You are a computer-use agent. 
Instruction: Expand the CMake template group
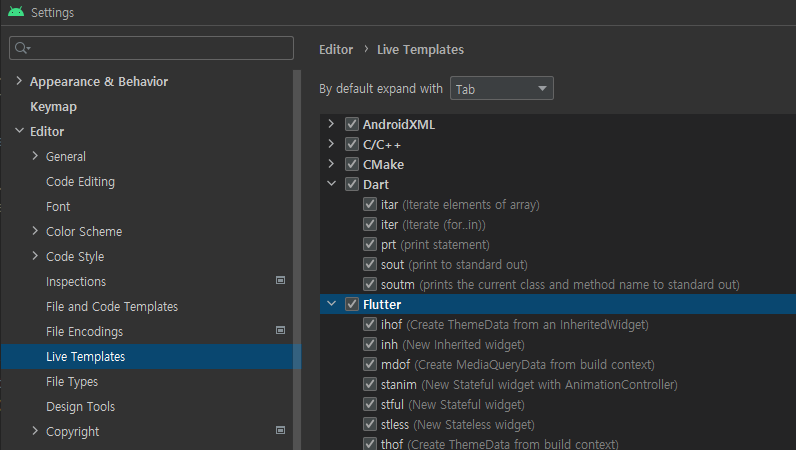click(331, 164)
